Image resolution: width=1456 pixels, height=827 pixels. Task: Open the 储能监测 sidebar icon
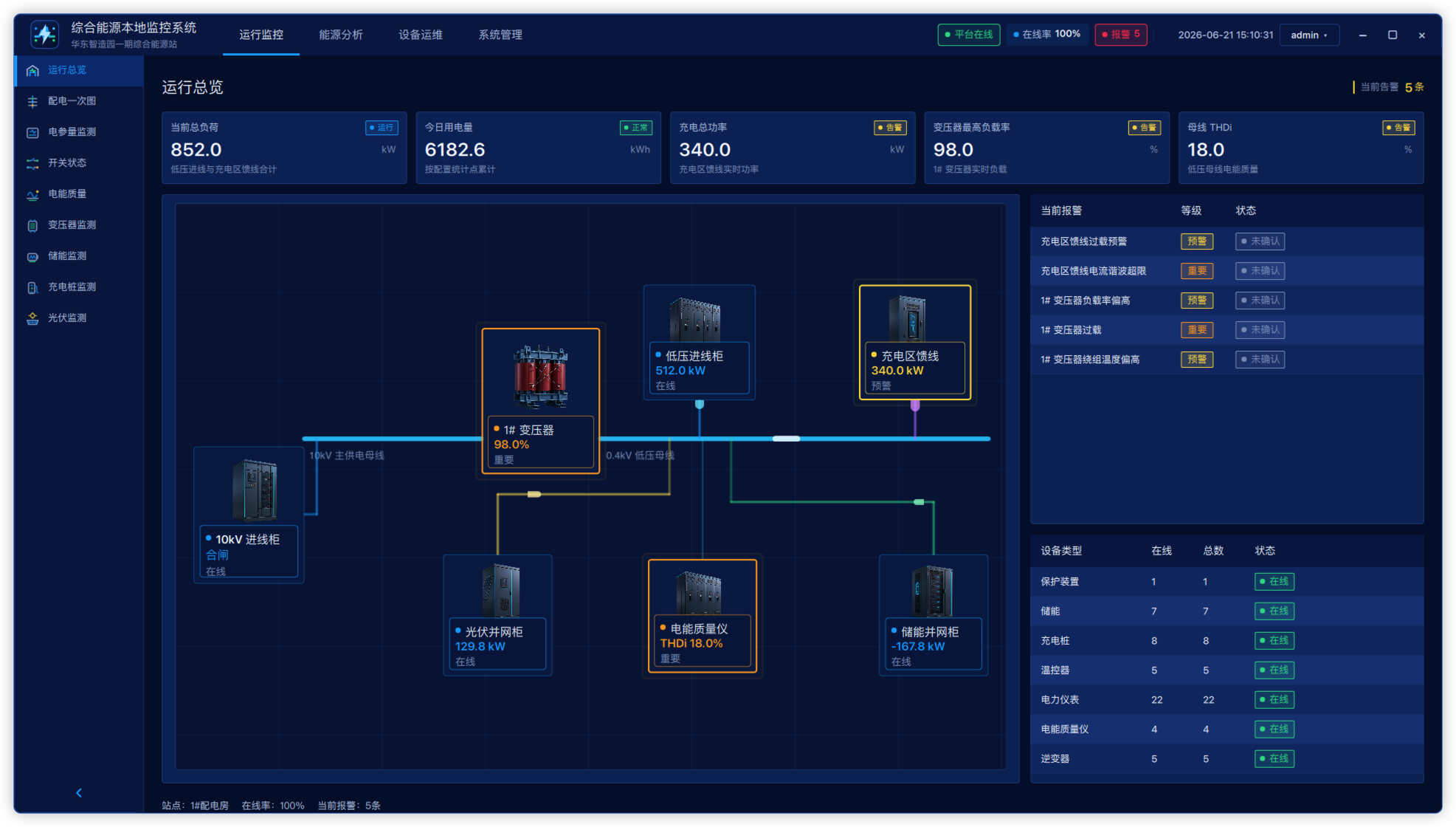[x=32, y=257]
